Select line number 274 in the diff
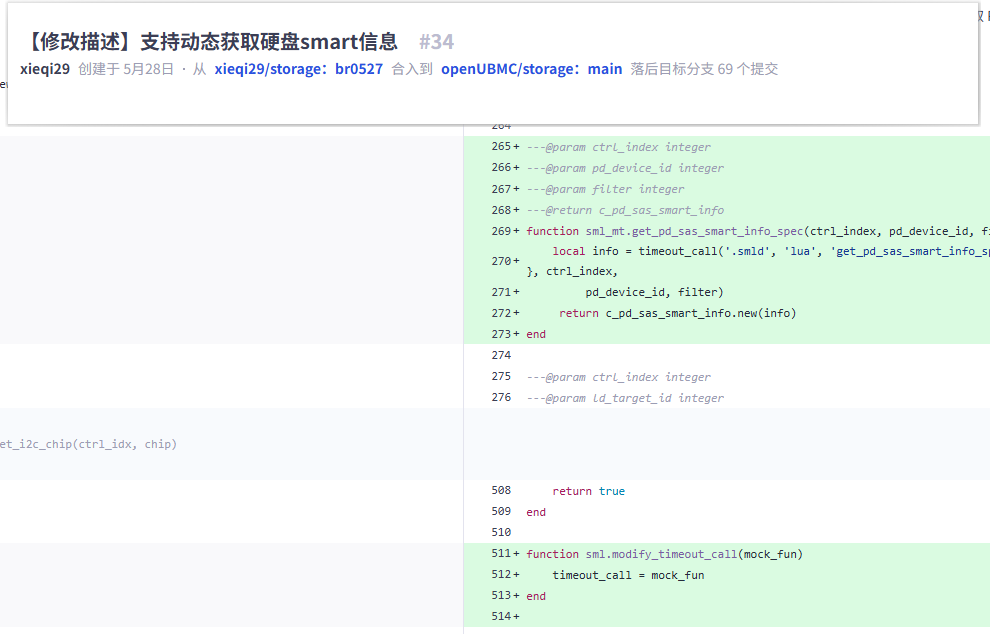Viewport: 990px width, 634px height. click(501, 355)
